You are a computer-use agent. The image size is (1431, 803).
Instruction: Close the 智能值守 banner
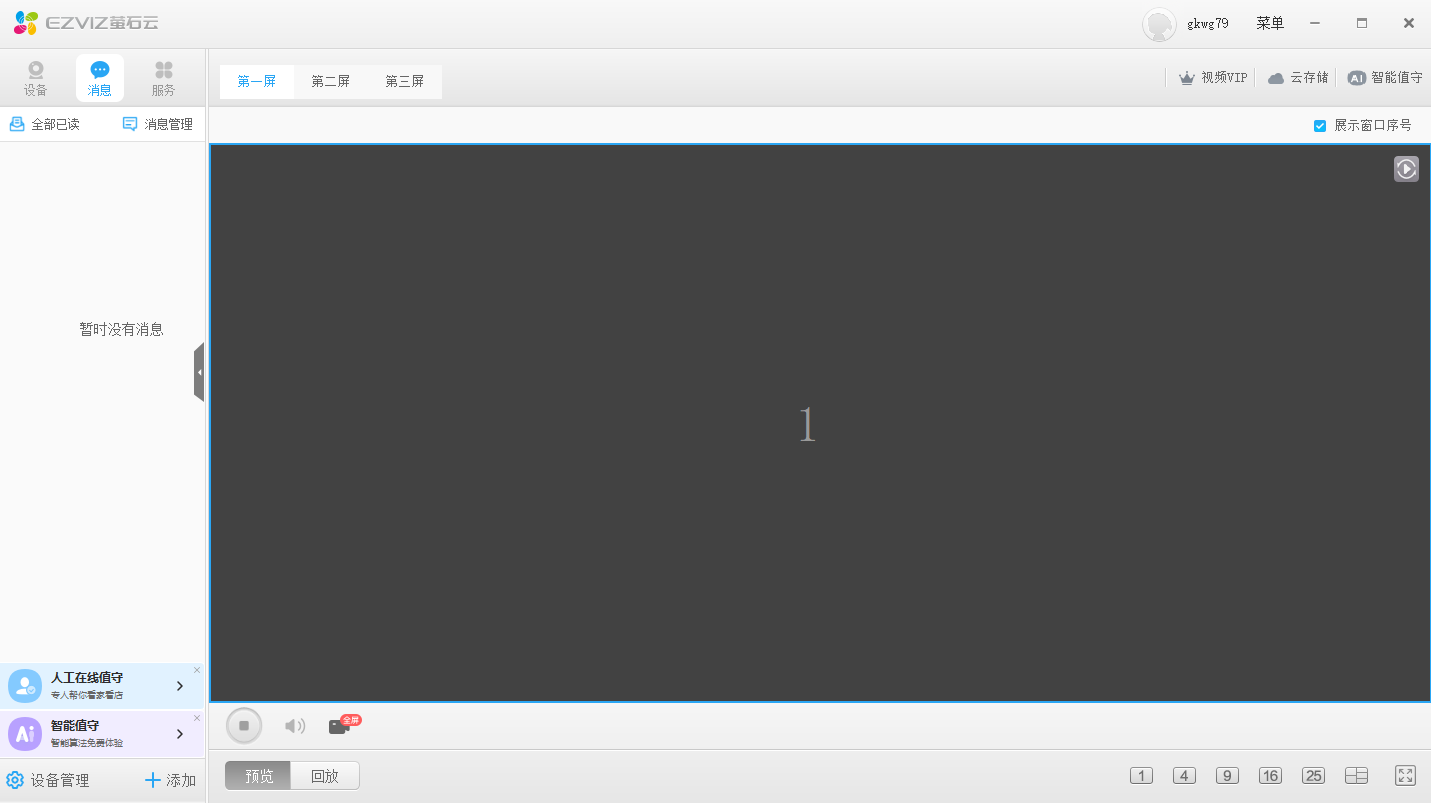click(197, 718)
